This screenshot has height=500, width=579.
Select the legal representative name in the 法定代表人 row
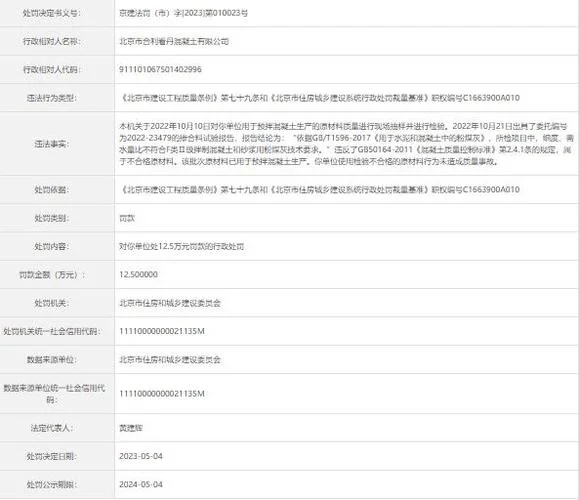tap(131, 428)
